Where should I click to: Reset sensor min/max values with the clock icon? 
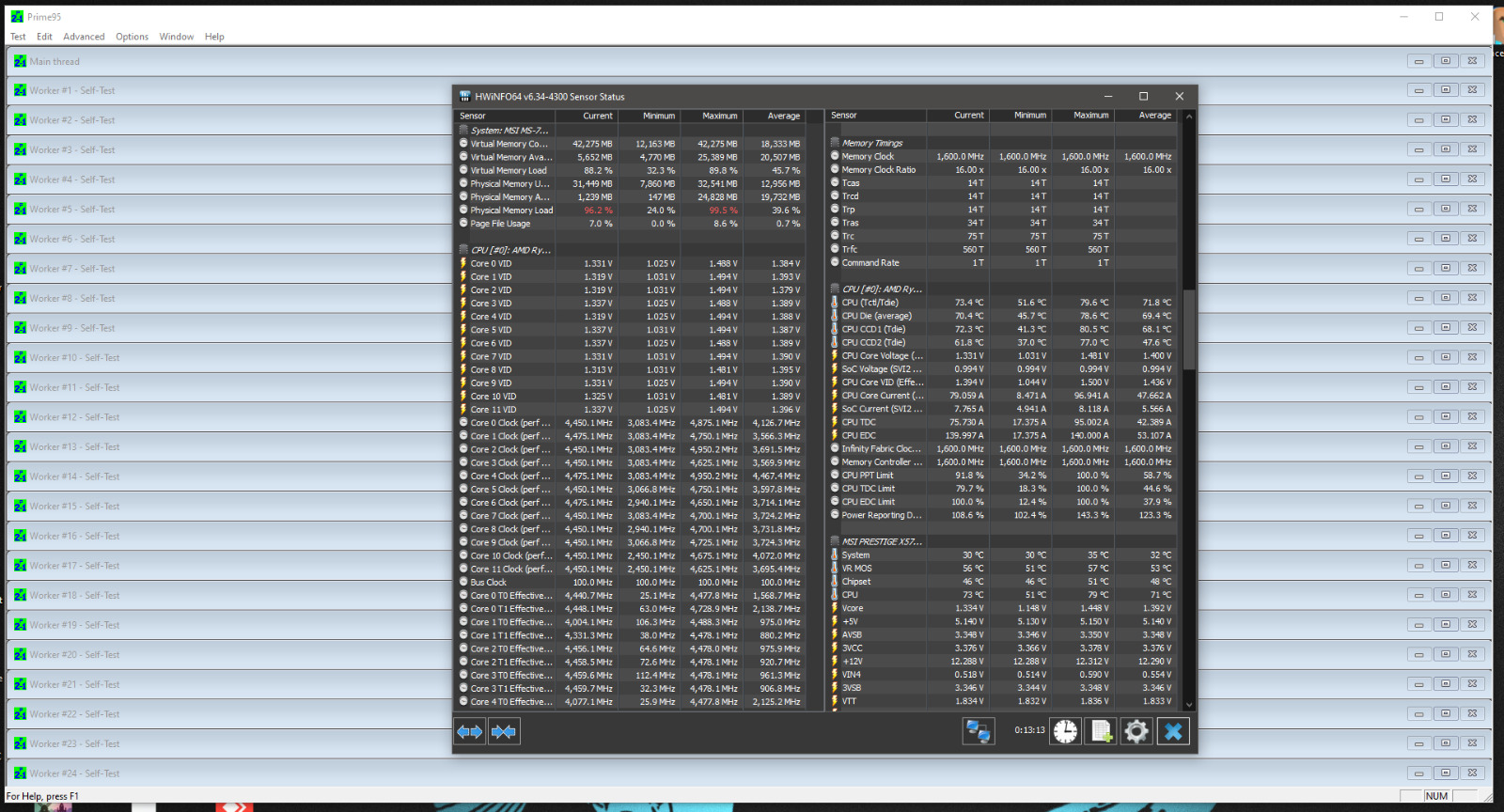1066,731
